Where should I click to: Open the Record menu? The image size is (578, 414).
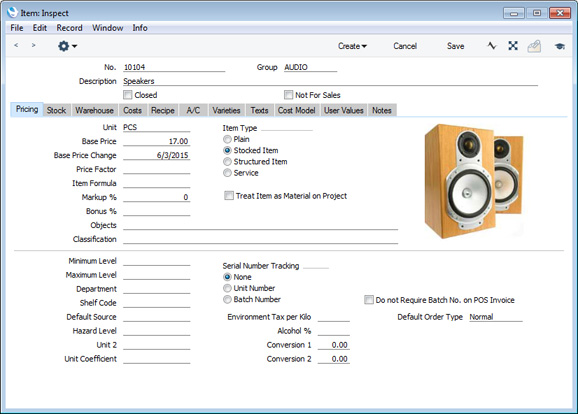(69, 28)
